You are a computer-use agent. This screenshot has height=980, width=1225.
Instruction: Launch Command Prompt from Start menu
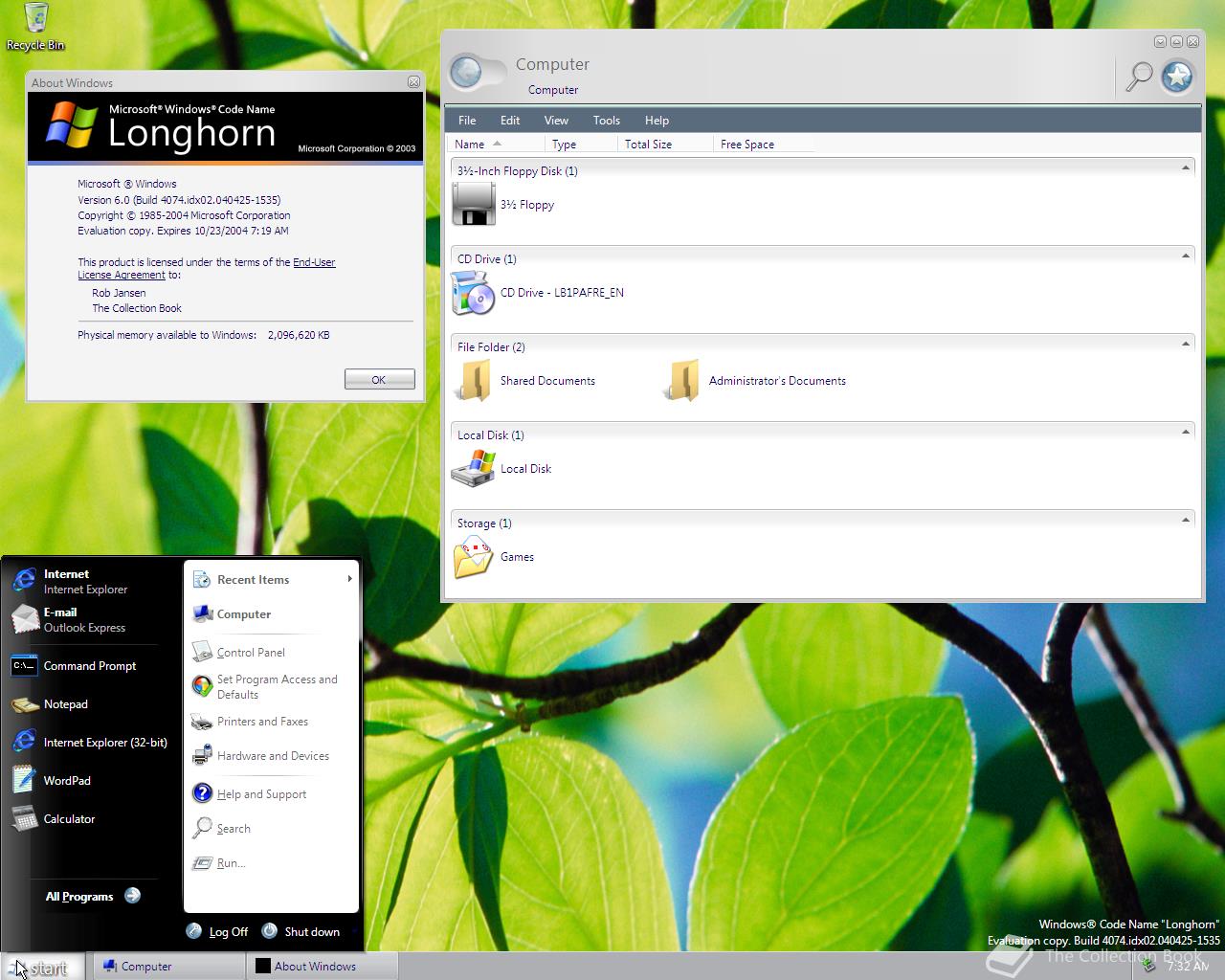coord(92,665)
